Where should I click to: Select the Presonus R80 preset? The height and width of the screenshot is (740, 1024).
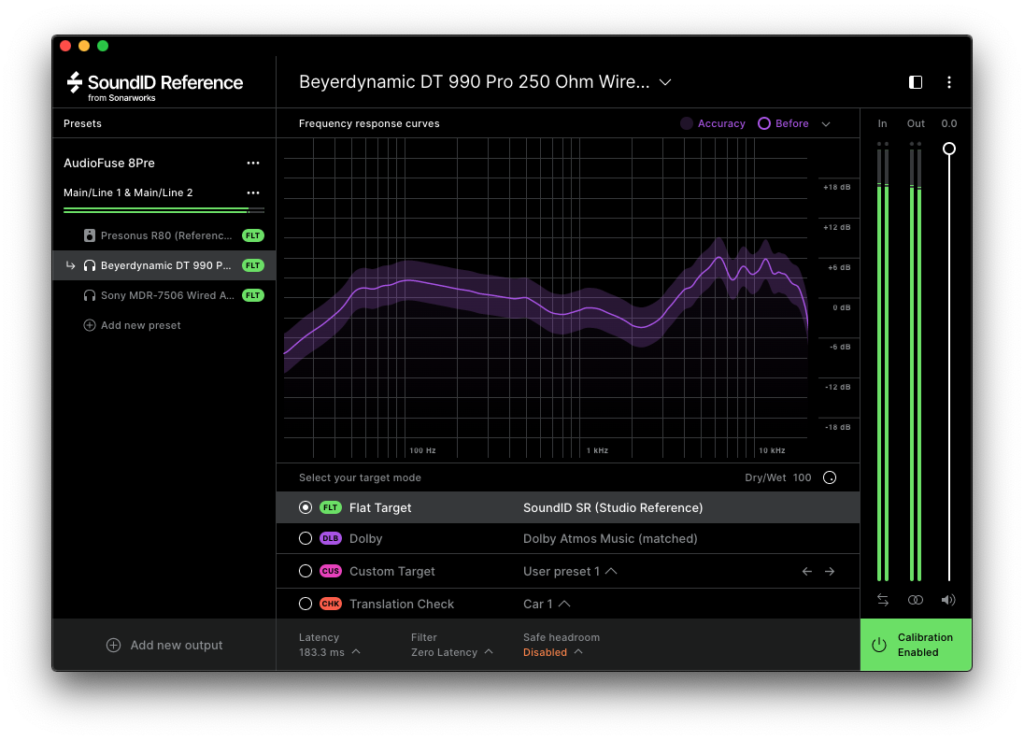pyautogui.click(x=165, y=236)
